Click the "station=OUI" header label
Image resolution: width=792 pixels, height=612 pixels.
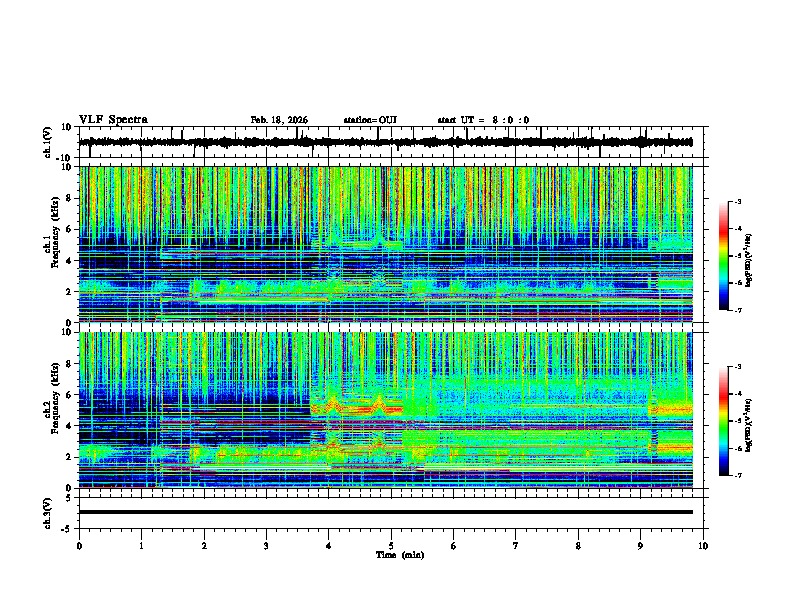point(370,120)
